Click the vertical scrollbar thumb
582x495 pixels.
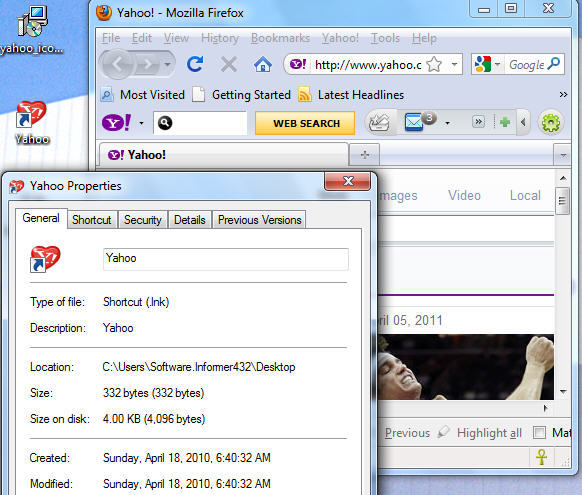coord(562,201)
